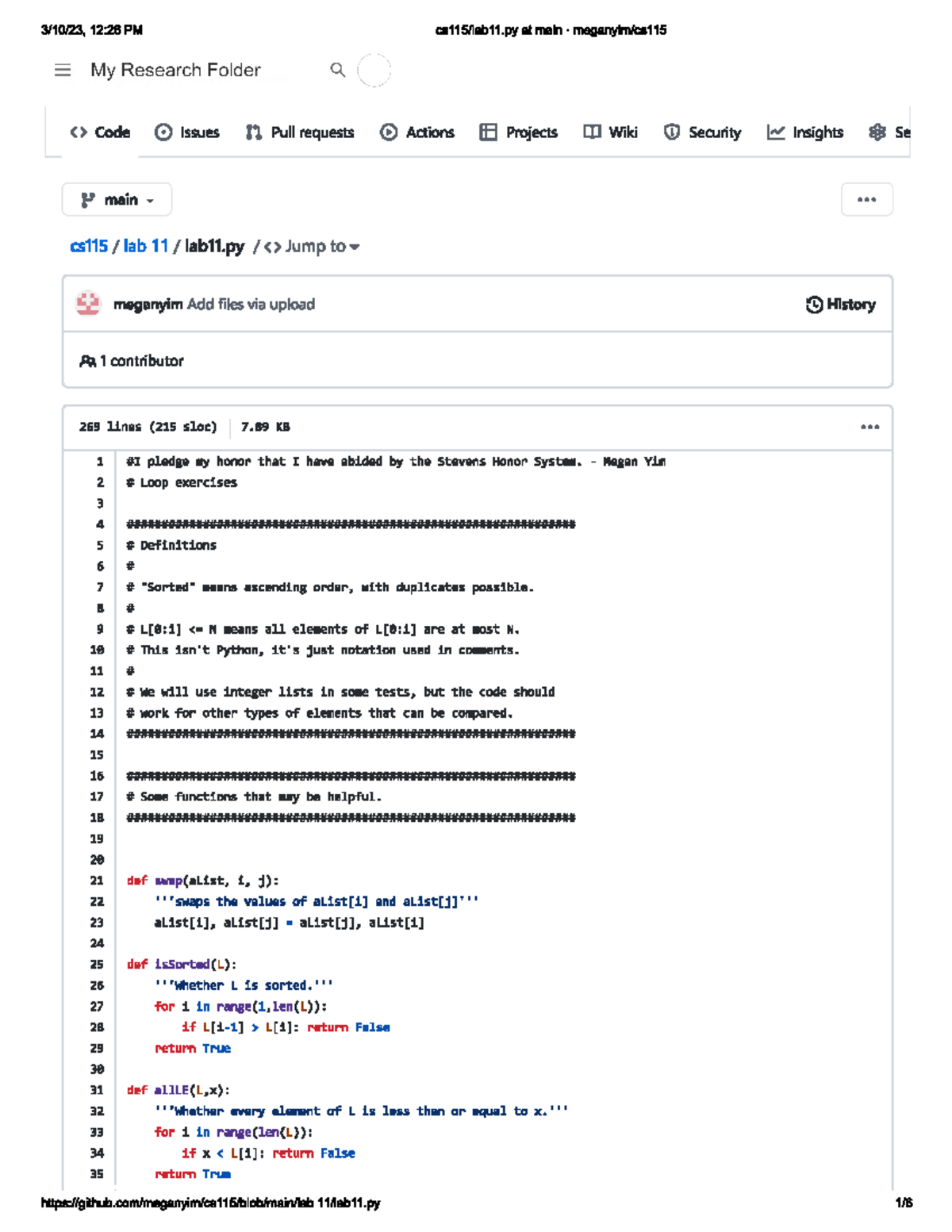Open the Code tab
Screen dimensions: 952x1232
100,132
